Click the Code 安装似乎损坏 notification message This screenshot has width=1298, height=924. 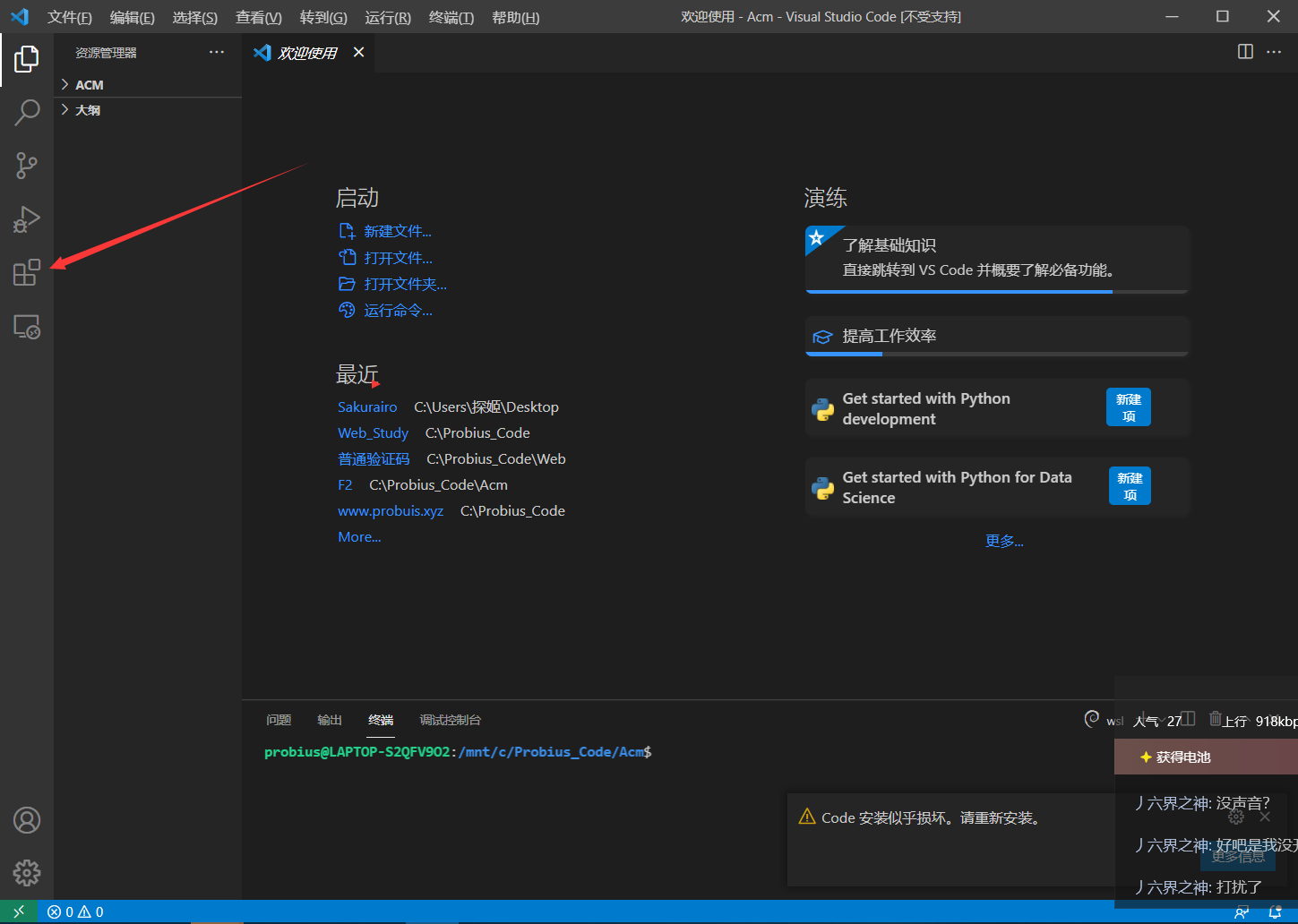(x=931, y=817)
